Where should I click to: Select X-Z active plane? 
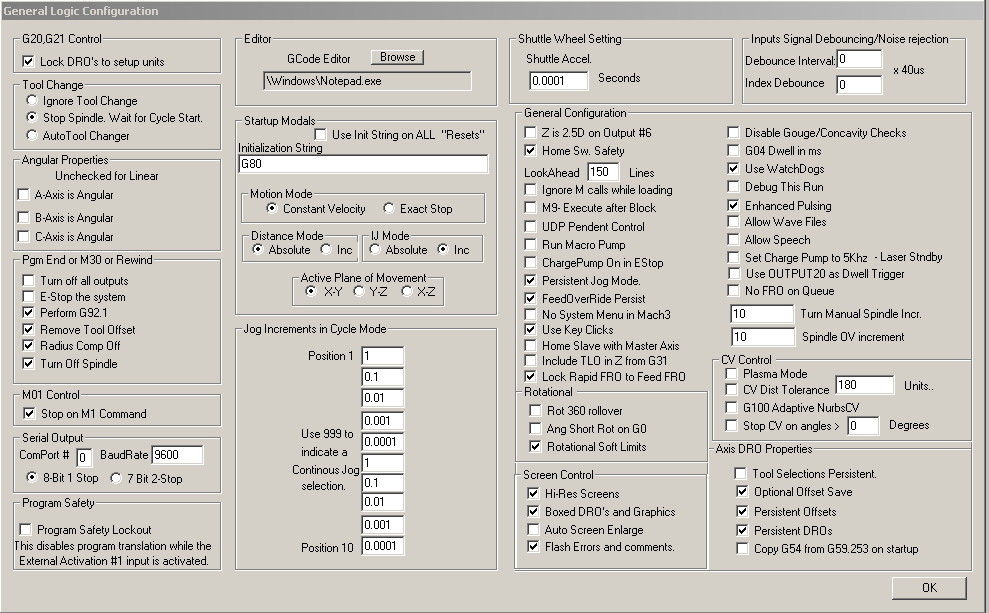(407, 291)
